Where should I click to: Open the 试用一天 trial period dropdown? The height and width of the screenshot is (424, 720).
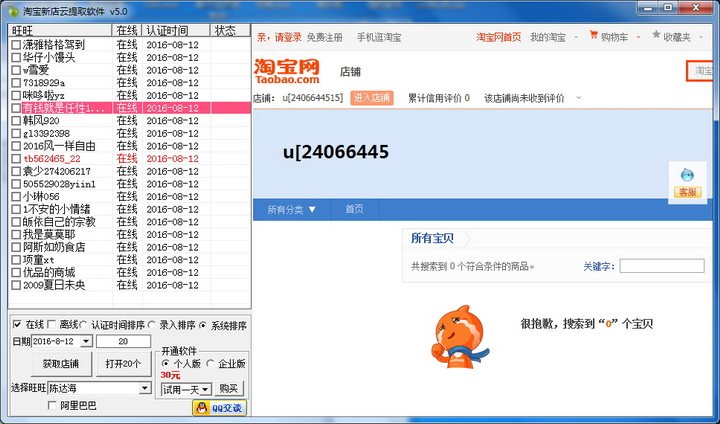click(205, 389)
